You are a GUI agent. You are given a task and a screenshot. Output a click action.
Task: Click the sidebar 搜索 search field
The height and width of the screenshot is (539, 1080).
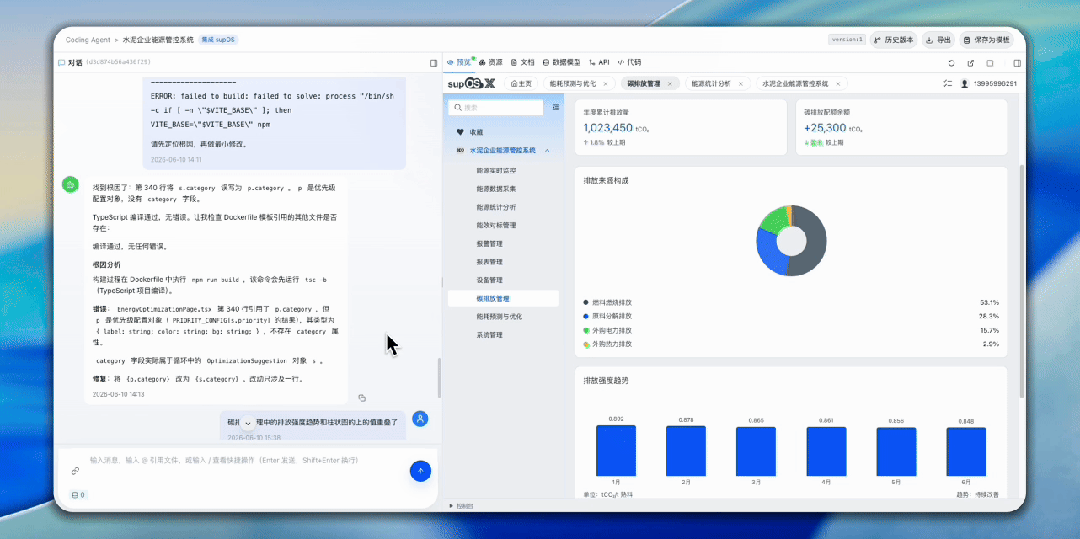point(495,107)
